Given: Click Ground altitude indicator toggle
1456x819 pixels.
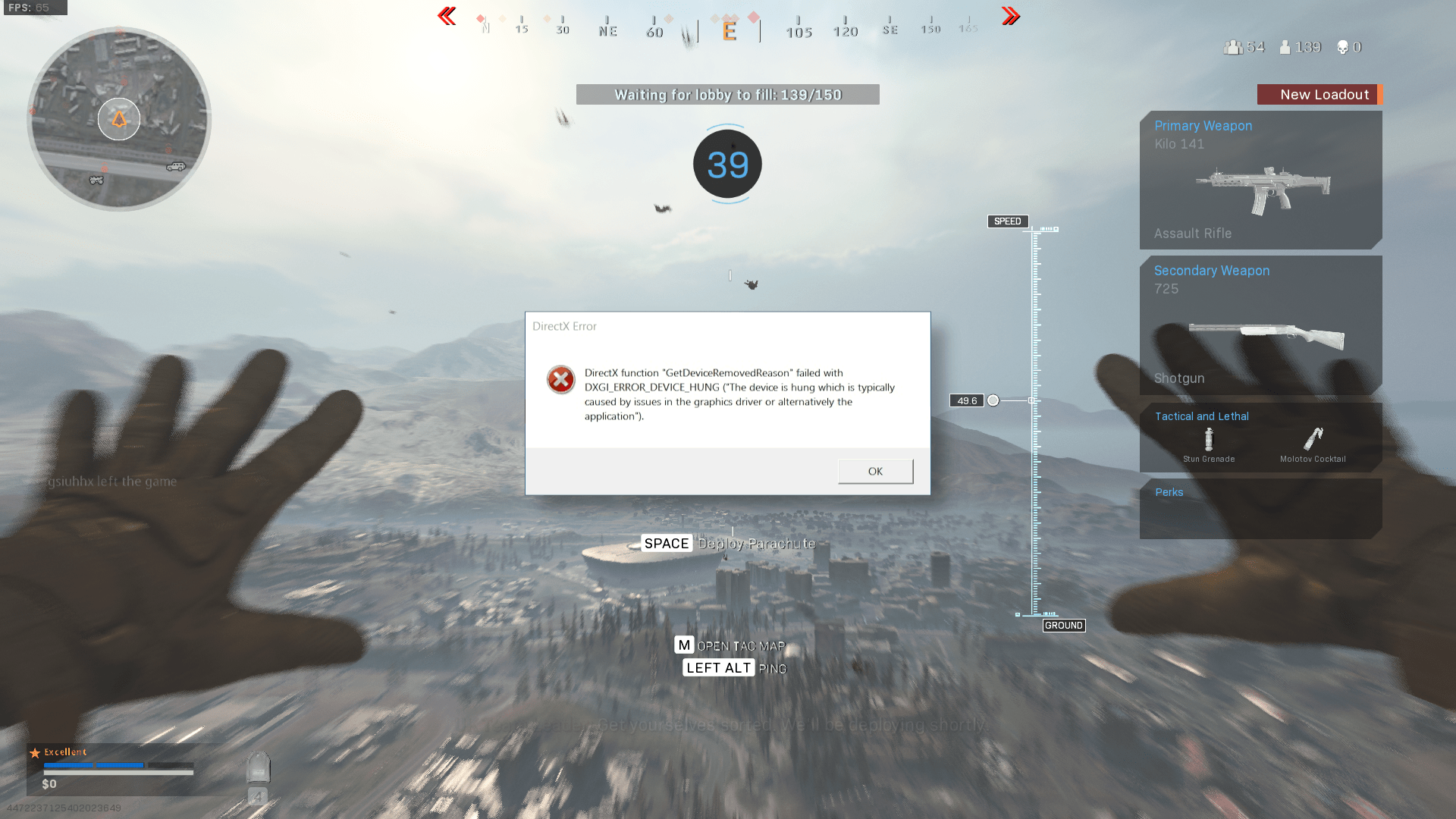Looking at the screenshot, I should 1063,625.
